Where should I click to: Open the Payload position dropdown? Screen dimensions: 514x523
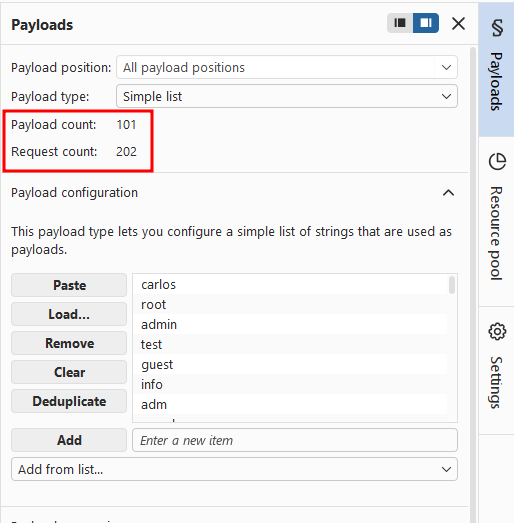287,67
